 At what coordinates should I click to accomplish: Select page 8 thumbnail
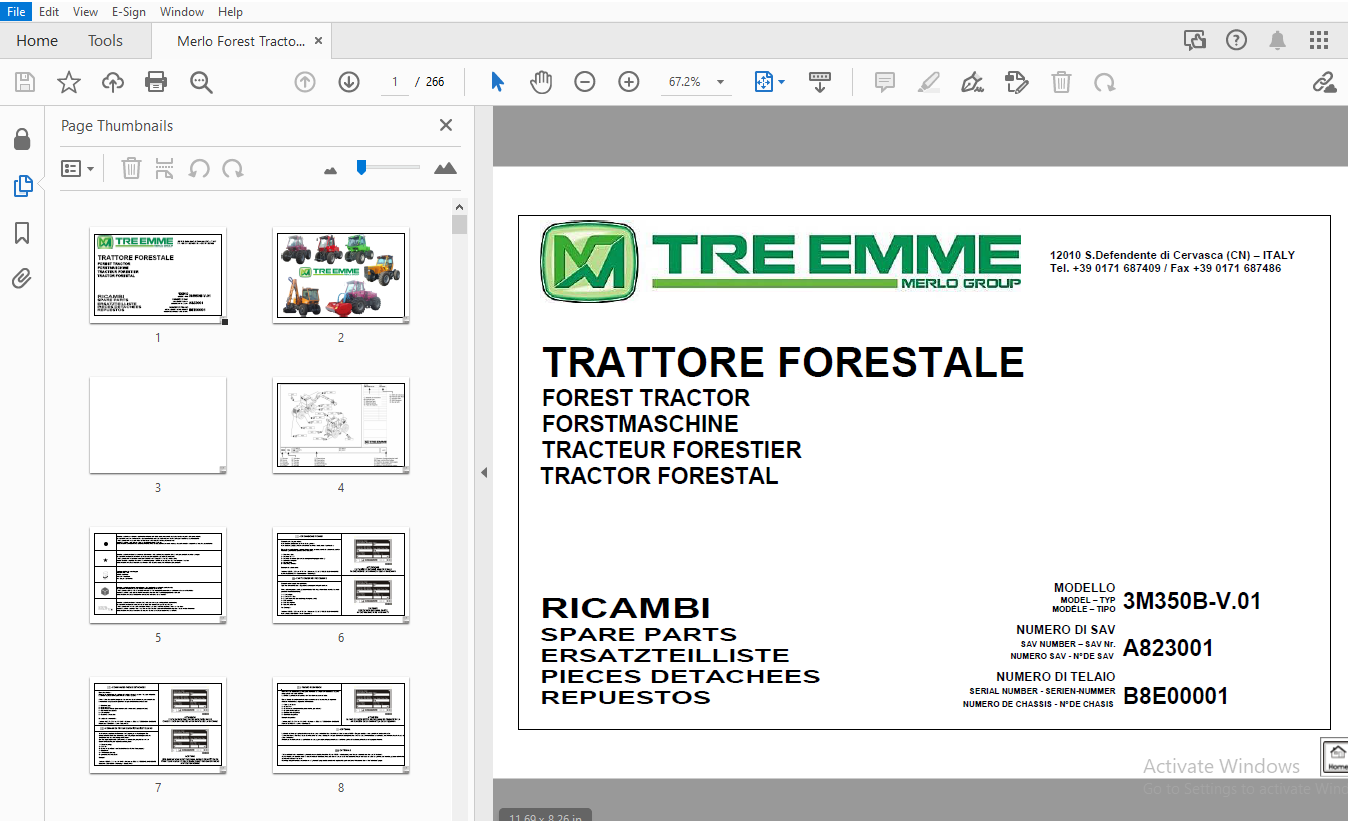(x=341, y=725)
